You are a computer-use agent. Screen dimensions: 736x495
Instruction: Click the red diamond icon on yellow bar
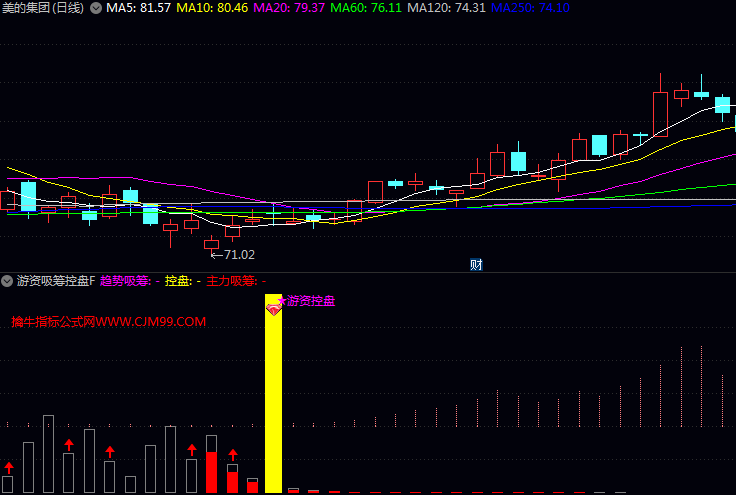pos(274,309)
